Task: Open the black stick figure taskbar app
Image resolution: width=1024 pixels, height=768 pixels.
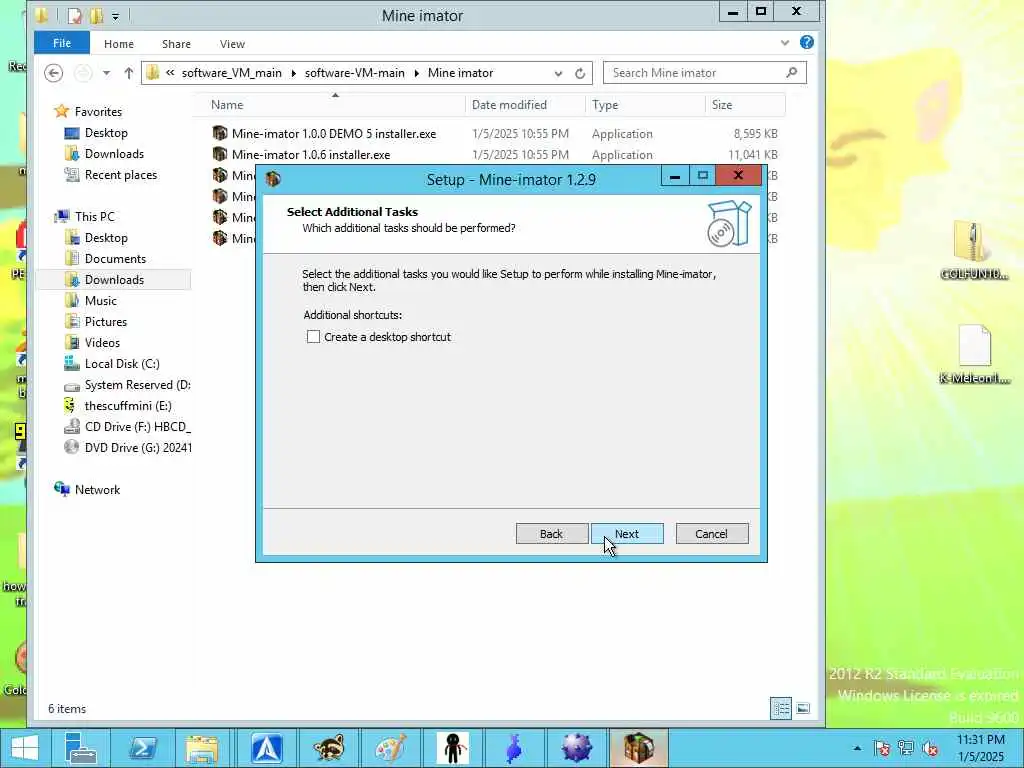Action: 452,748
